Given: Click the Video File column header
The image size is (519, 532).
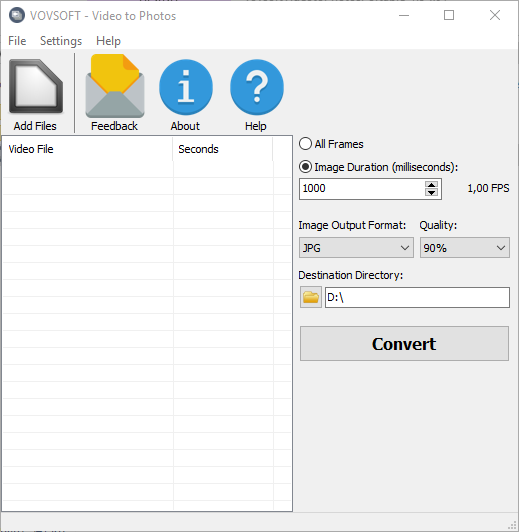Looking at the screenshot, I should [88, 149].
